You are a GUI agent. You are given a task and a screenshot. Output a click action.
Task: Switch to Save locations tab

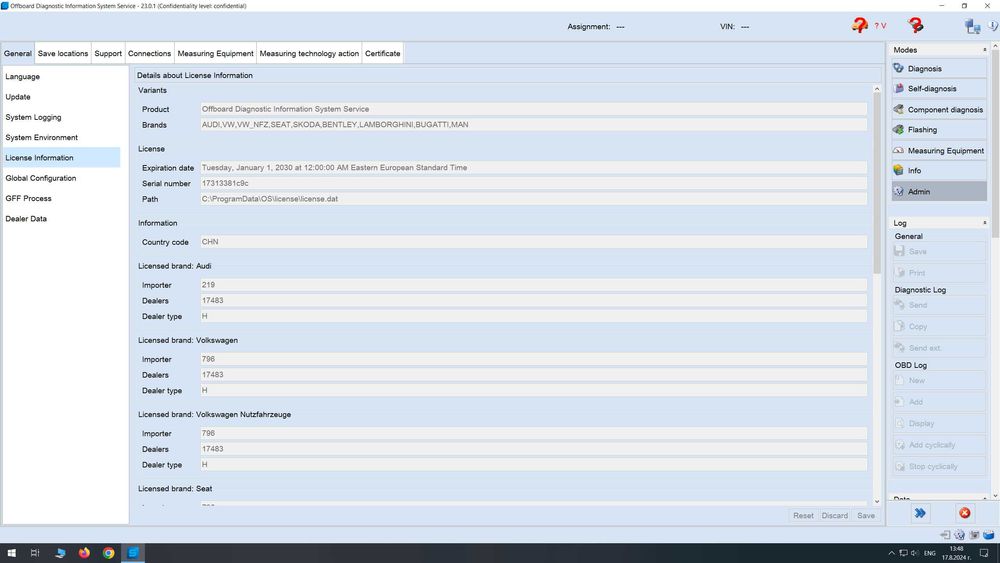(x=62, y=54)
